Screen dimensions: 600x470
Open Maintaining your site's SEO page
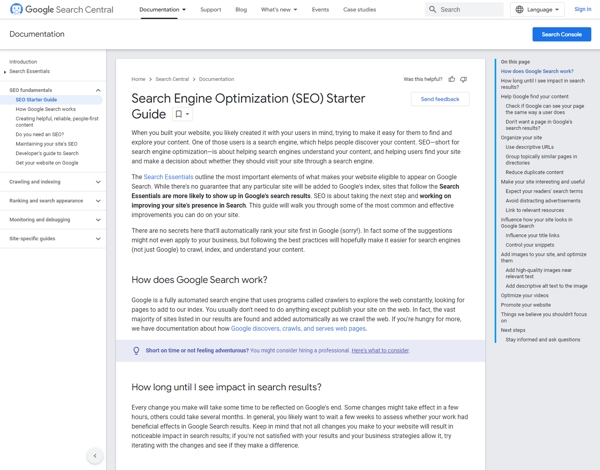[x=46, y=144]
